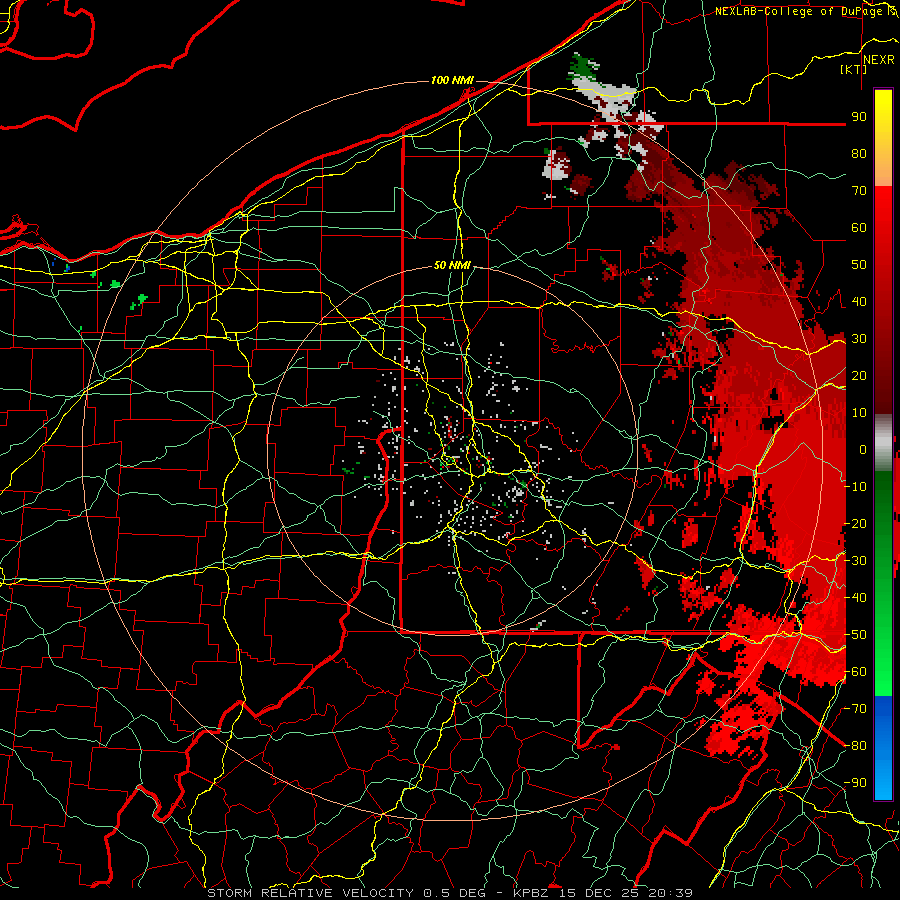The height and width of the screenshot is (900, 900).
Task: Click the -70 scale value
Action: [856, 709]
